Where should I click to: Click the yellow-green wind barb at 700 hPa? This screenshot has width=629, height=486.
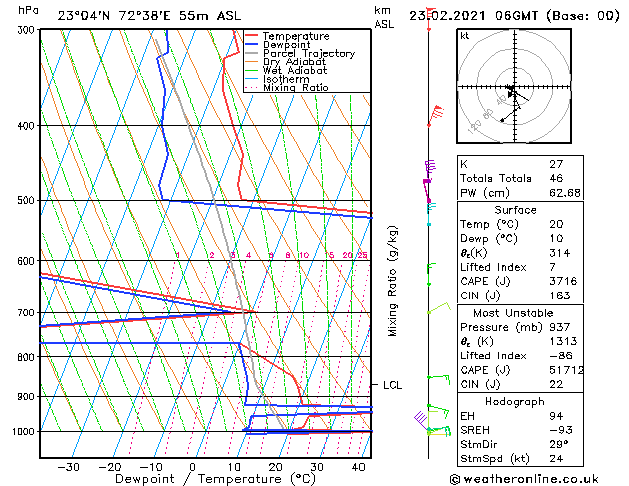tap(439, 308)
